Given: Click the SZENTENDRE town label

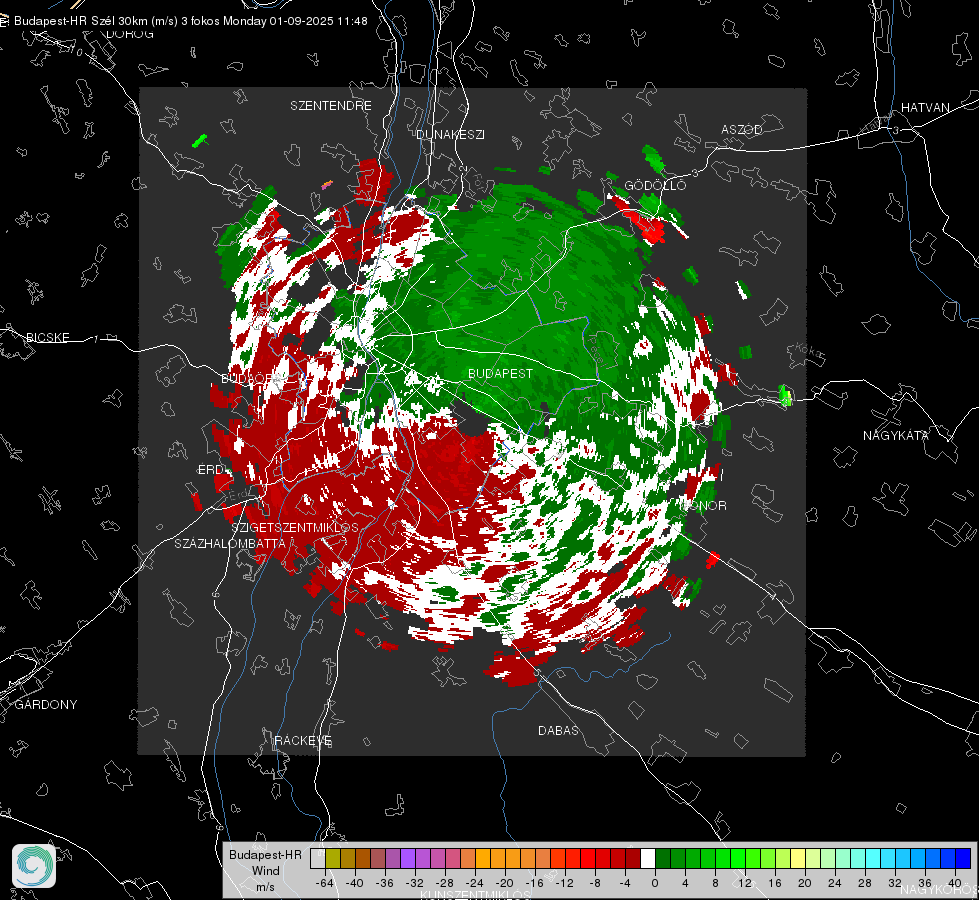Looking at the screenshot, I should pyautogui.click(x=331, y=106).
